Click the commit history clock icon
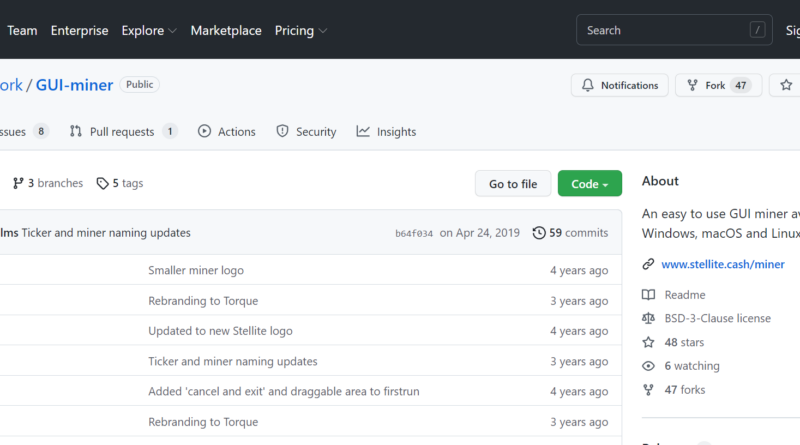 (539, 233)
